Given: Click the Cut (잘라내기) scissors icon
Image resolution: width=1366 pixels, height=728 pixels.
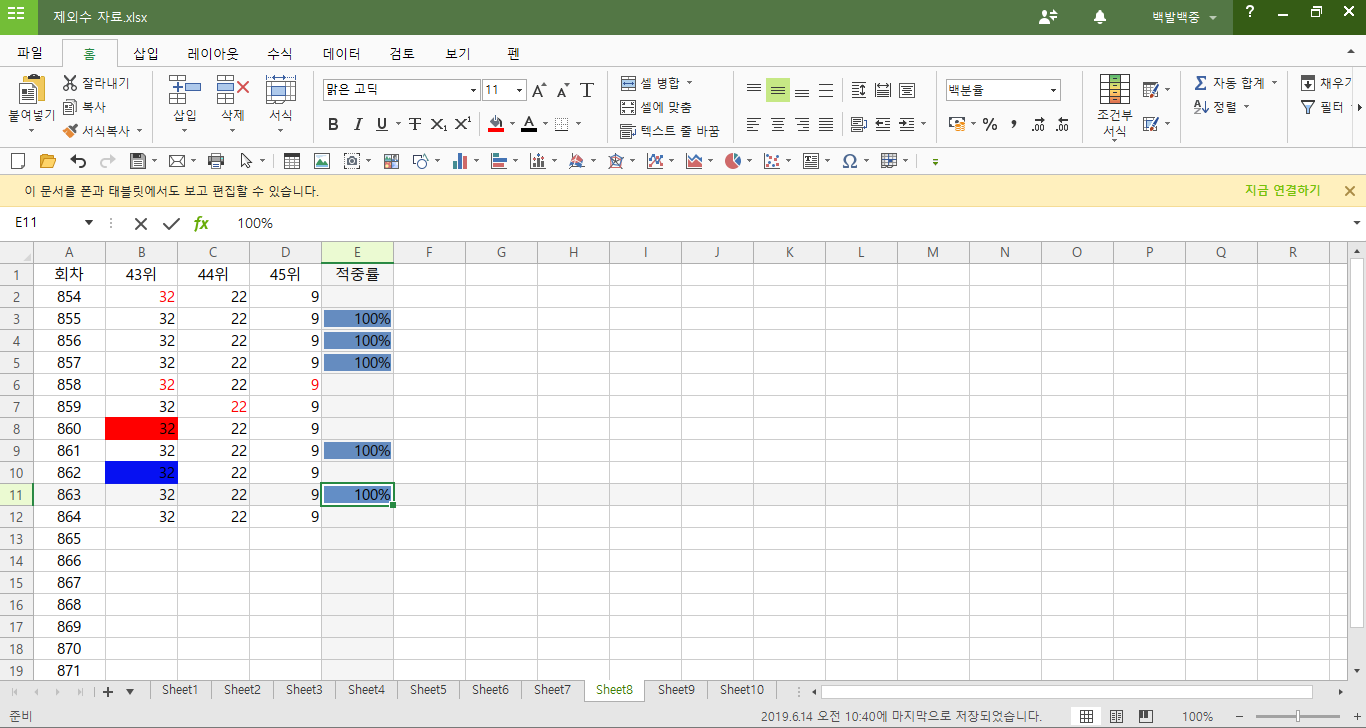Looking at the screenshot, I should 70,83.
